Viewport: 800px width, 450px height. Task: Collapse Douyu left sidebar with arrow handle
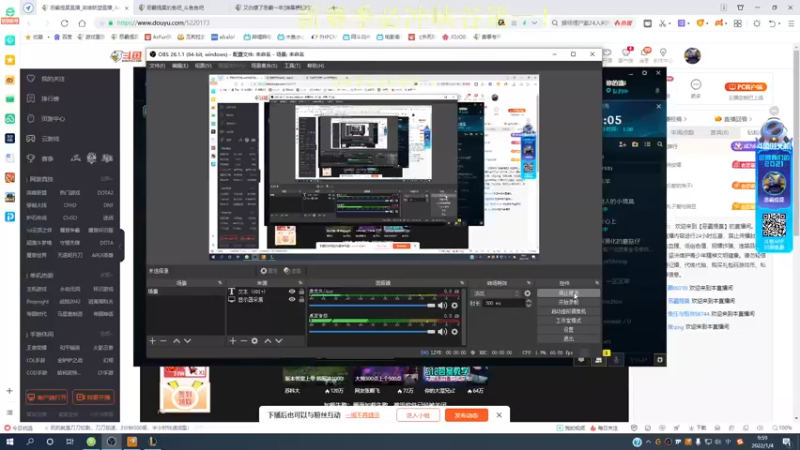click(x=121, y=246)
